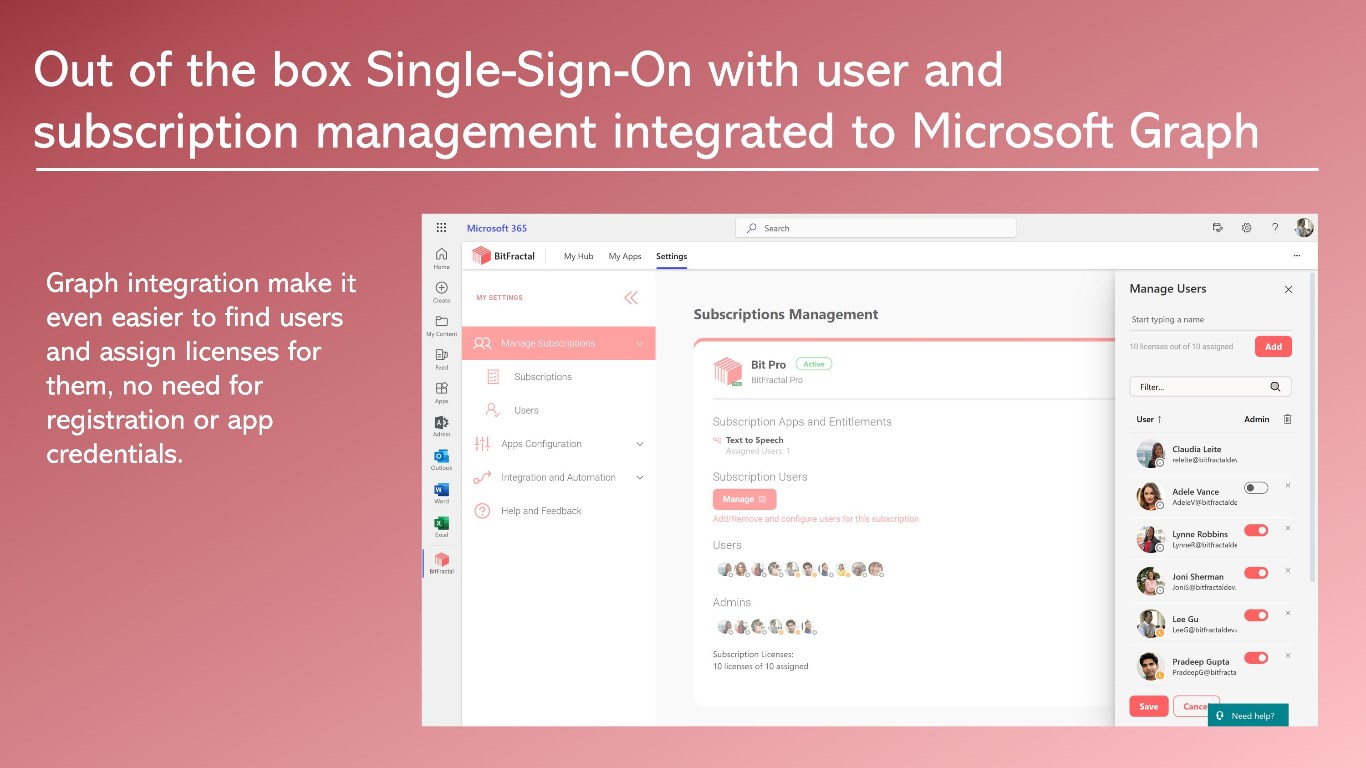Open the My Hub tab
This screenshot has width=1366, height=768.
[578, 256]
